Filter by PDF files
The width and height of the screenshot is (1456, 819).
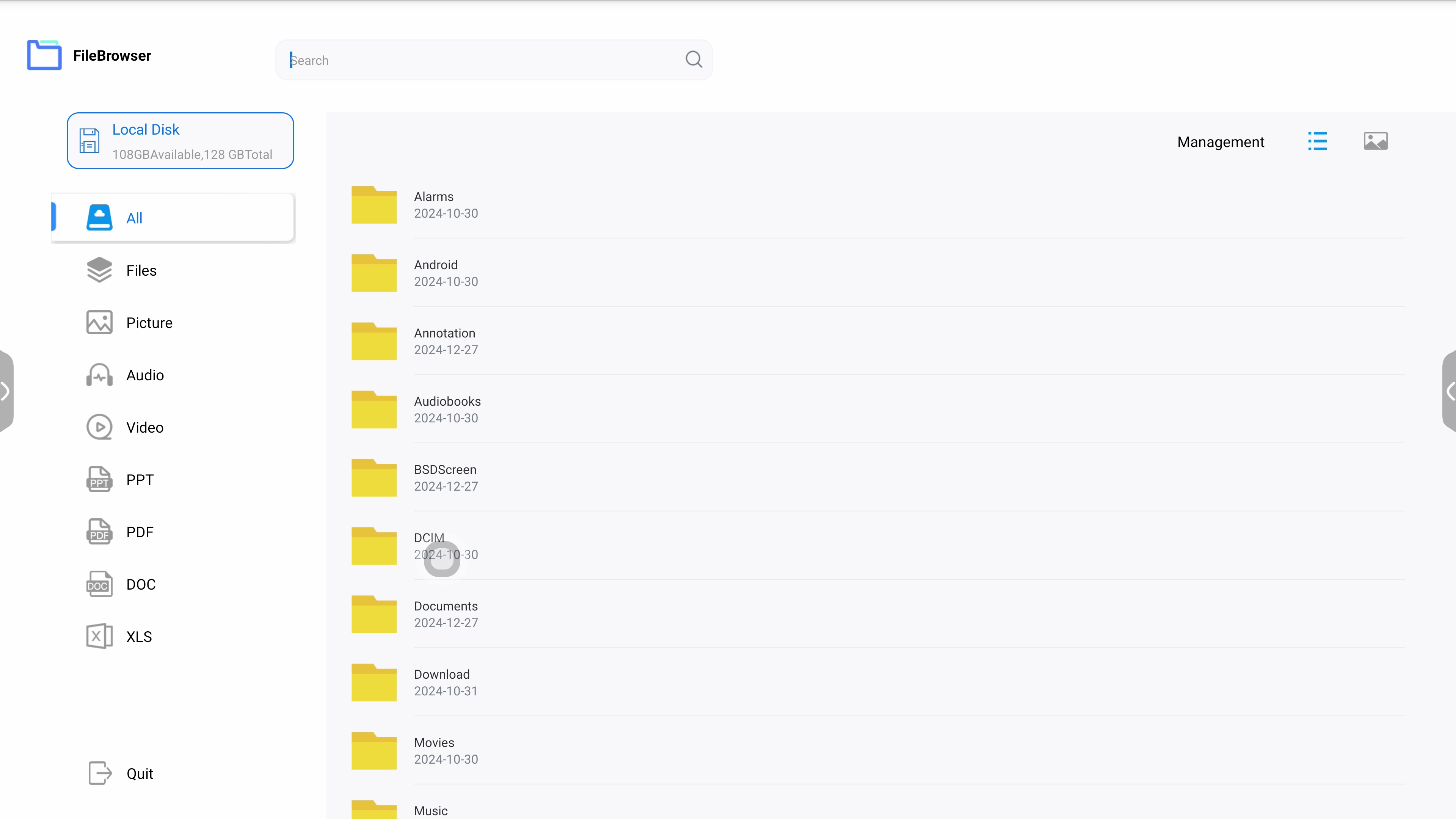140,532
